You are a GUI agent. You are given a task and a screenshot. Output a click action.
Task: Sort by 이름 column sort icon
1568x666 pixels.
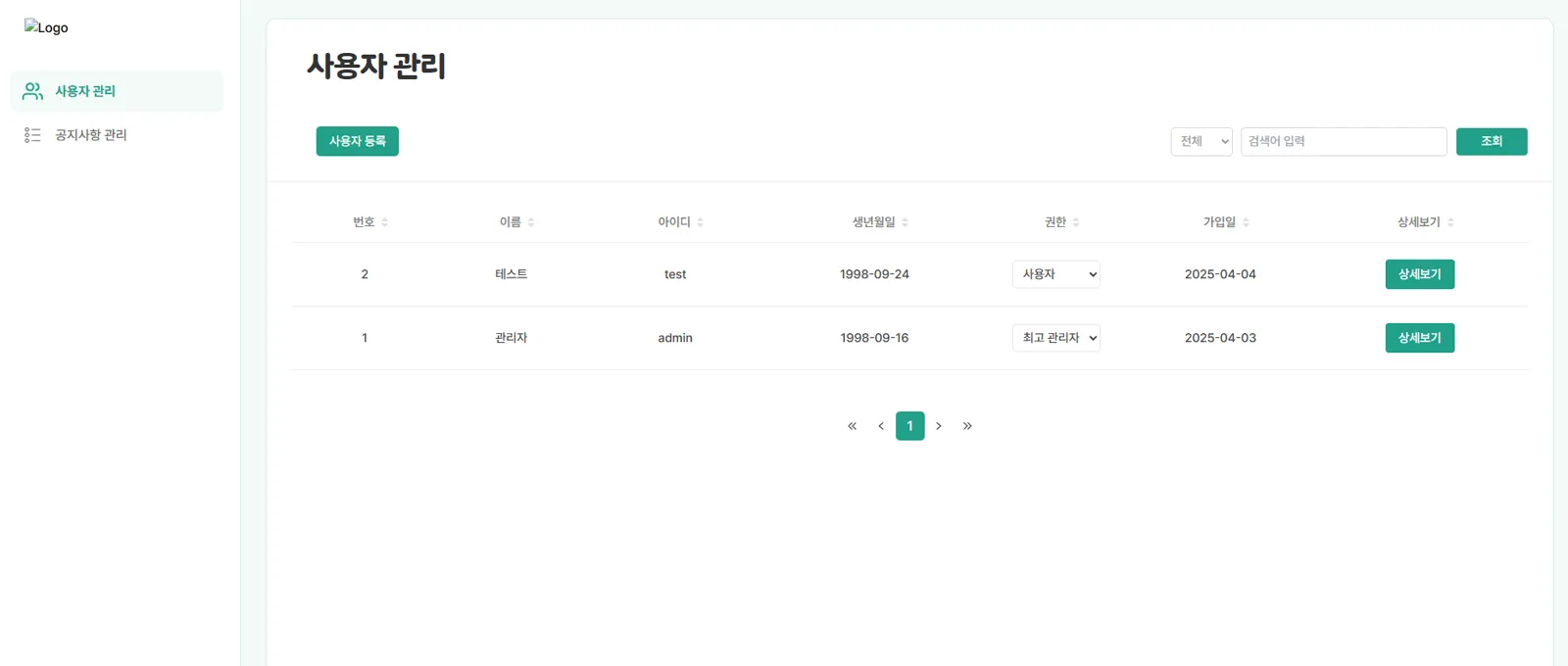coord(531,222)
